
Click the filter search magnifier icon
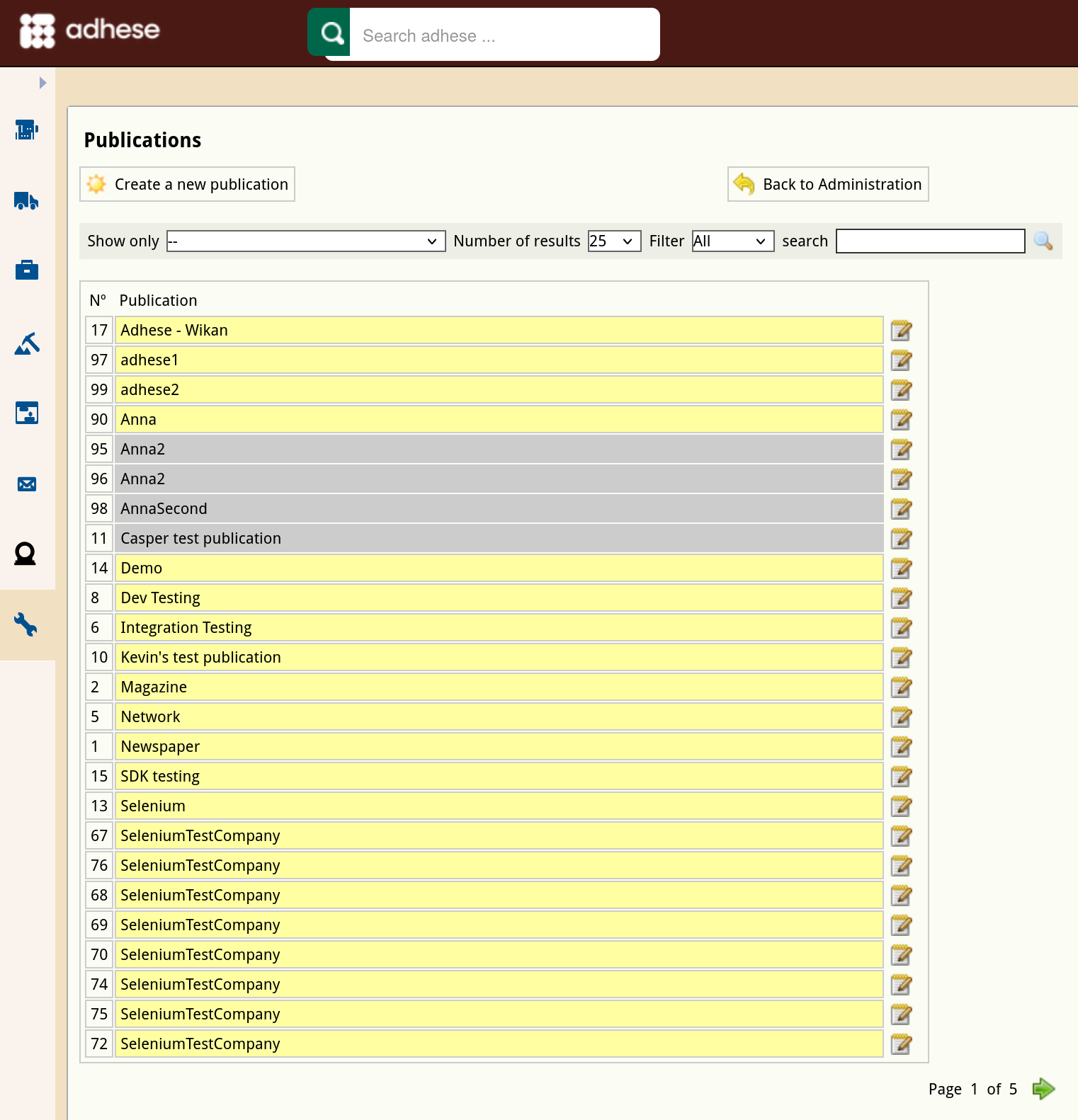click(1043, 241)
